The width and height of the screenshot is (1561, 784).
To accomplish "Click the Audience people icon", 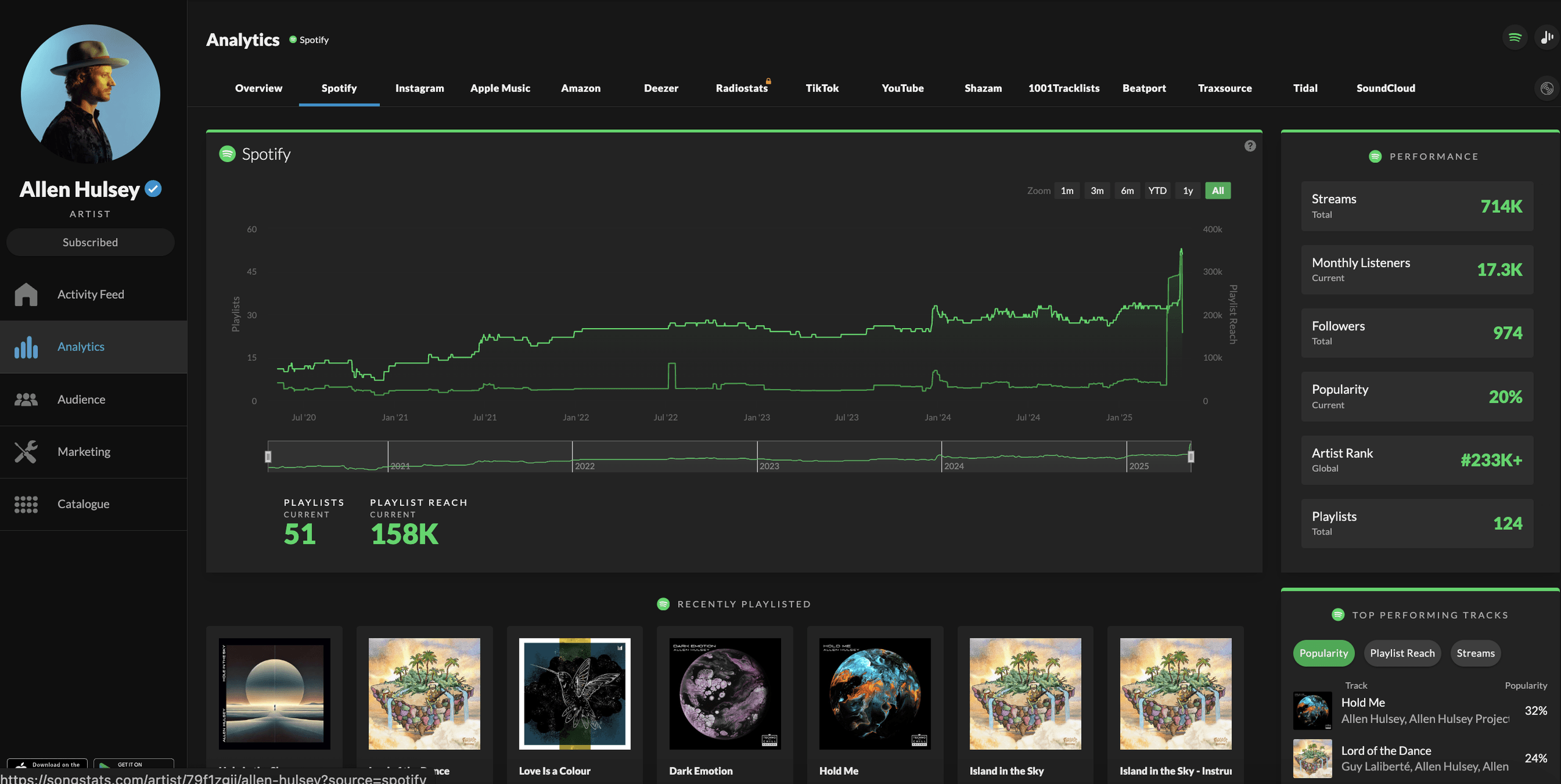I will pos(26,399).
